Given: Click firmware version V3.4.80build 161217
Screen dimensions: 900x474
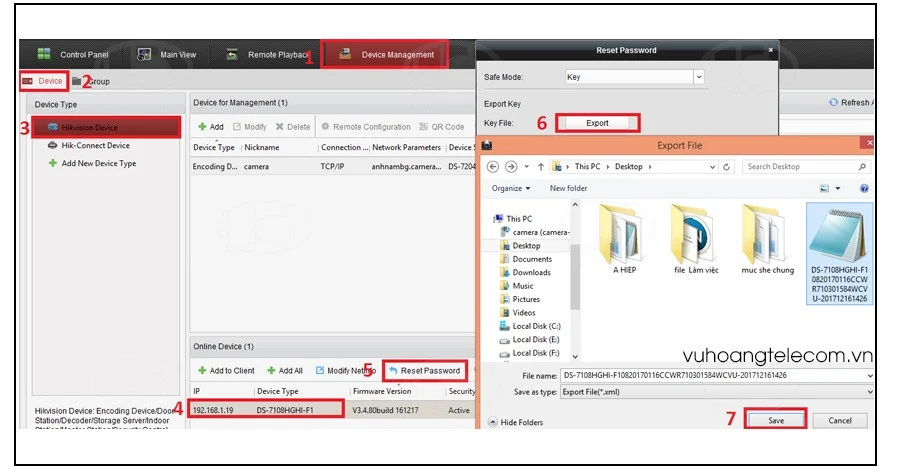Looking at the screenshot, I should click(x=385, y=410).
